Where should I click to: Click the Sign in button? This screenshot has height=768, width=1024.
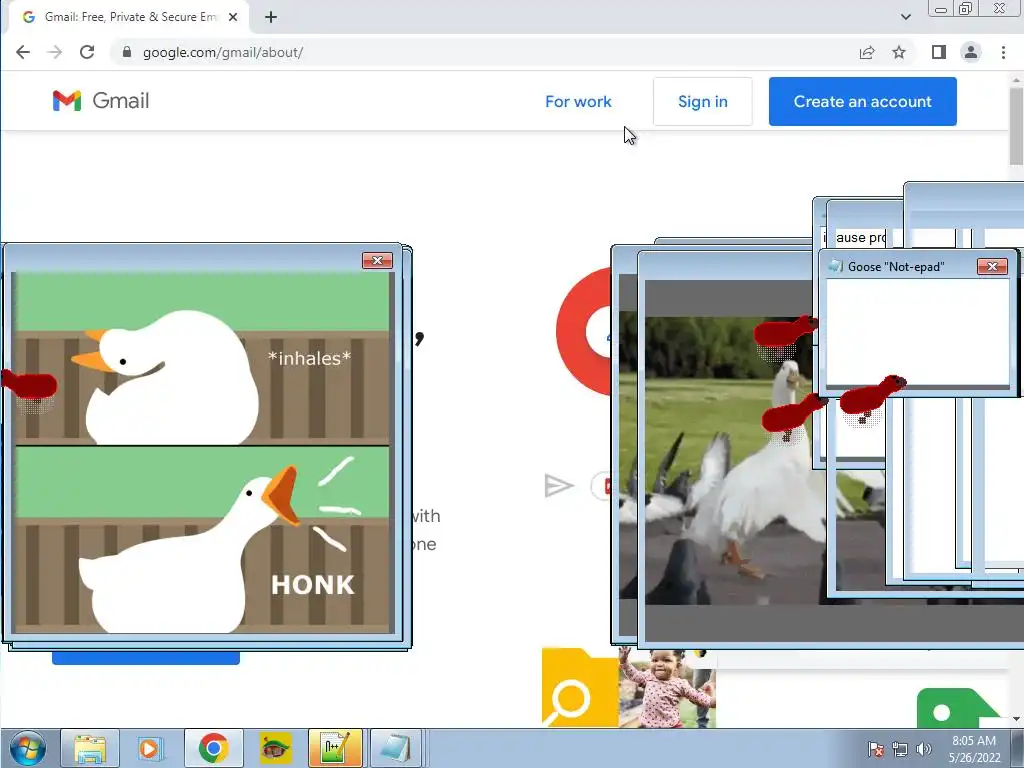pos(703,102)
